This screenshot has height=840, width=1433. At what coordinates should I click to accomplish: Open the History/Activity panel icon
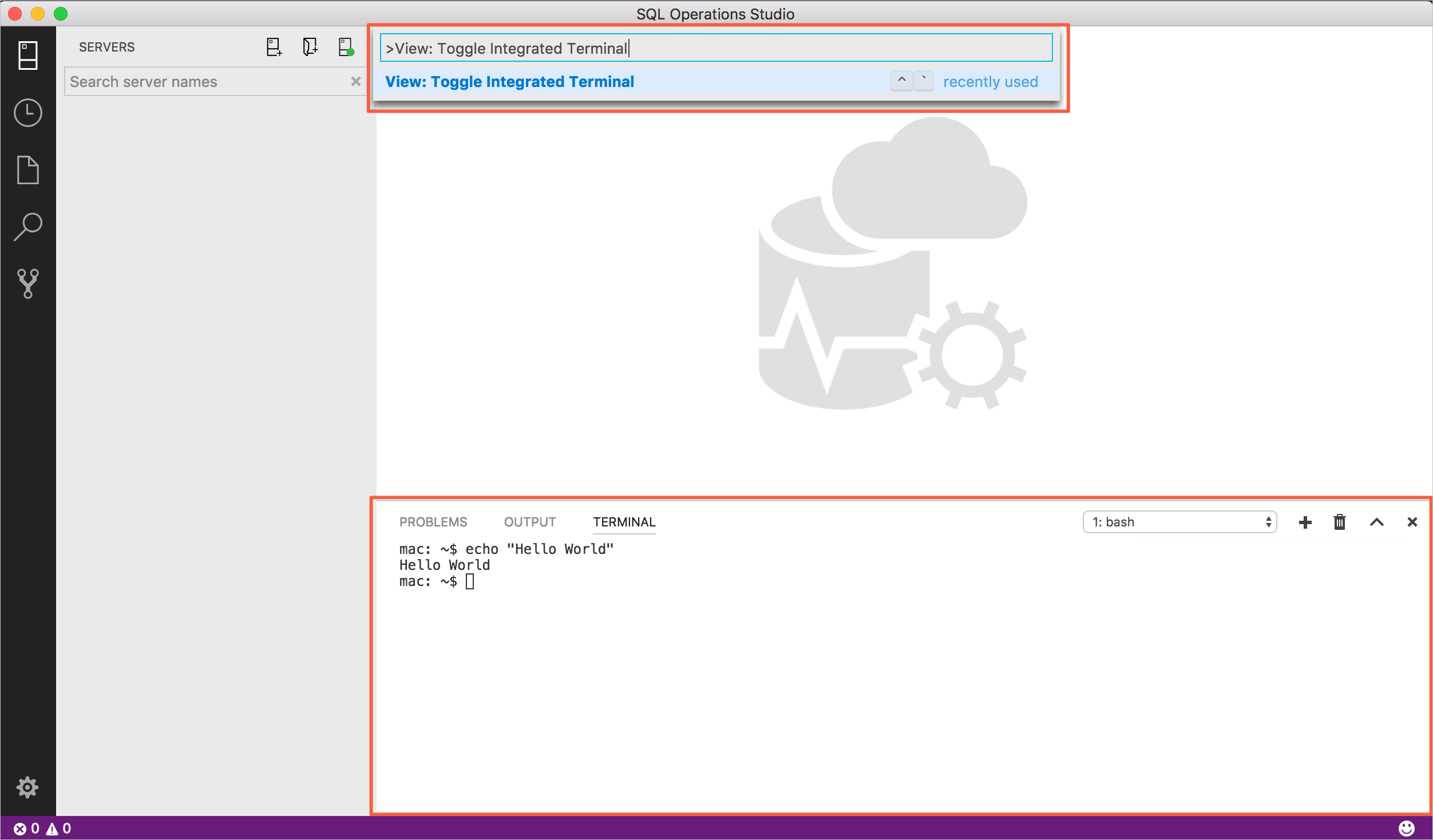tap(27, 111)
